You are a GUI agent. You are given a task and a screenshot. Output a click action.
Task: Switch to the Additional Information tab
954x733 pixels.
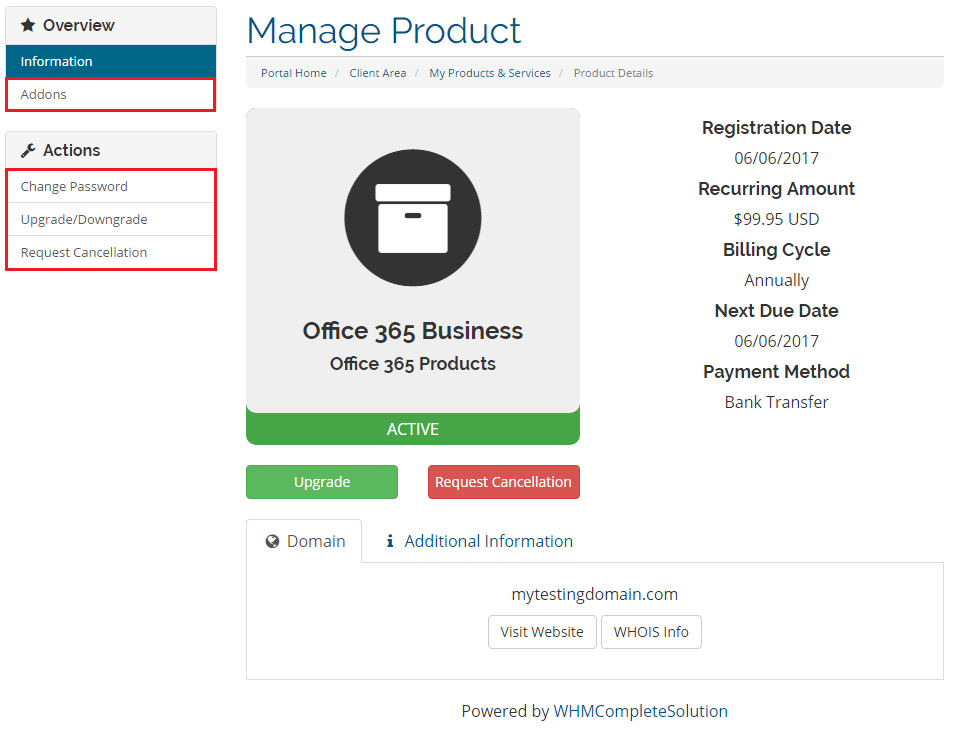[x=479, y=541]
